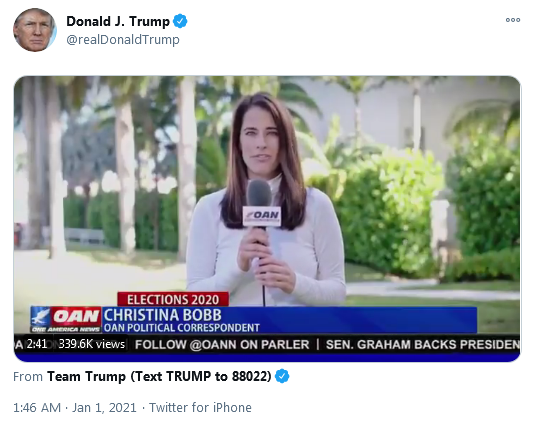Click the CHRISTINA BOBB name caption
The image size is (535, 428).
[162, 315]
